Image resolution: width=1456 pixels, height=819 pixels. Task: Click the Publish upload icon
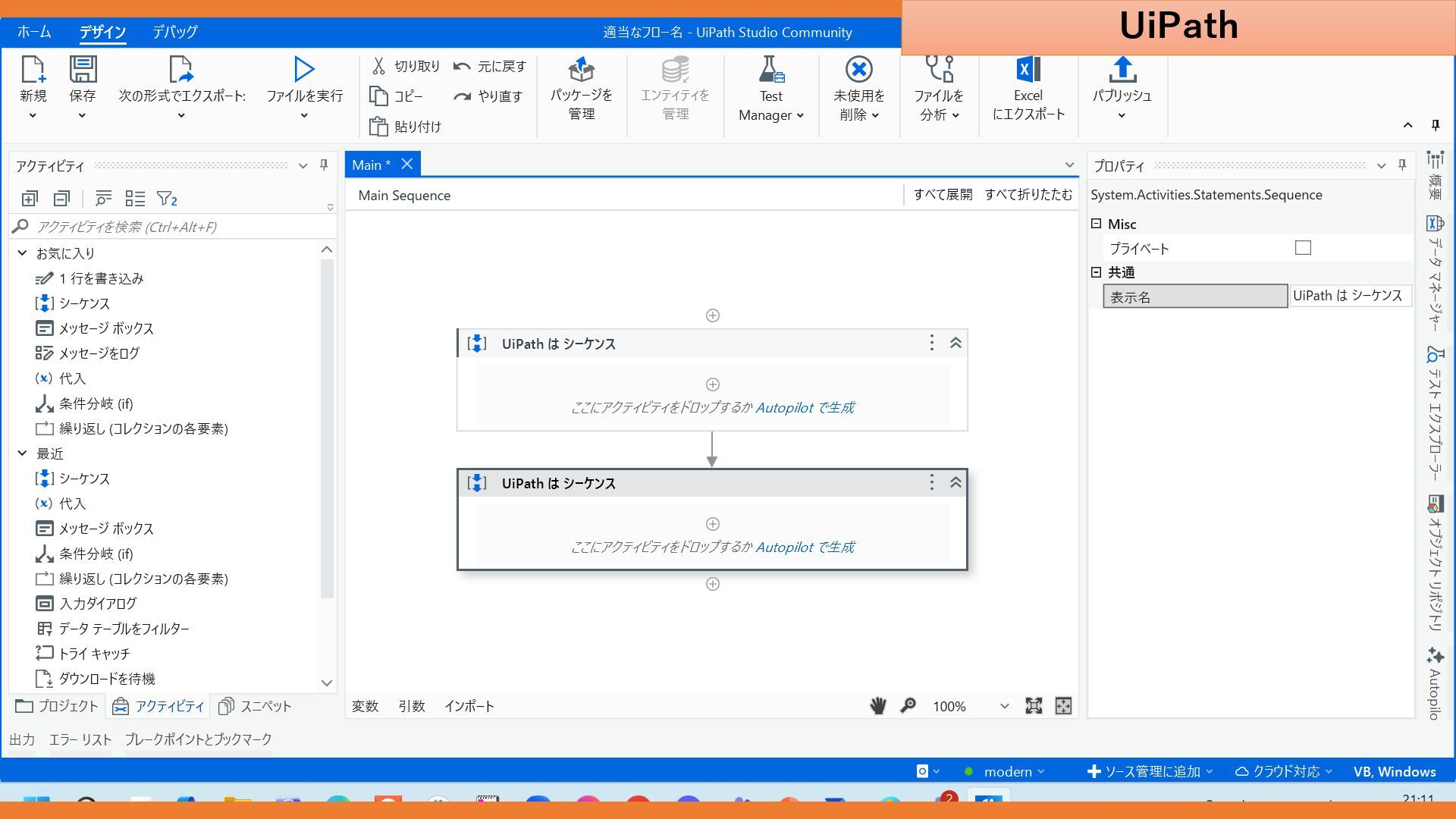[1122, 70]
